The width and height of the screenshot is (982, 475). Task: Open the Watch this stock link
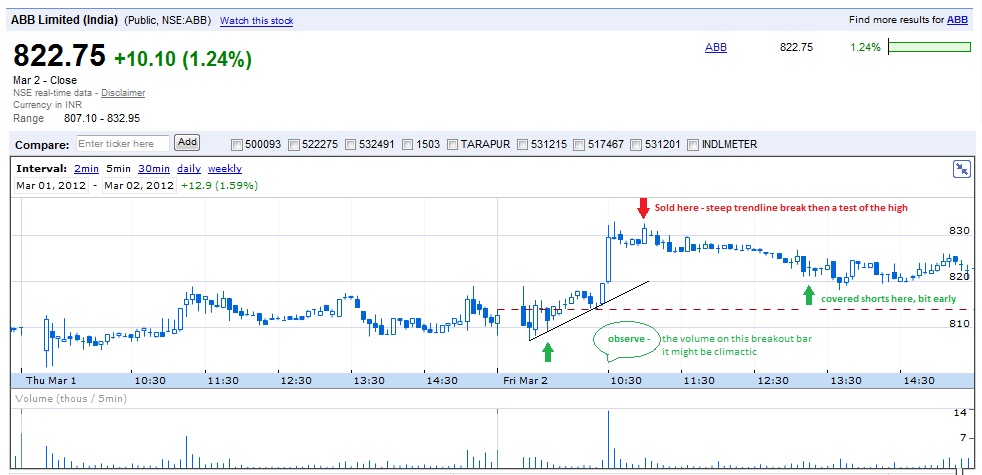[x=256, y=21]
